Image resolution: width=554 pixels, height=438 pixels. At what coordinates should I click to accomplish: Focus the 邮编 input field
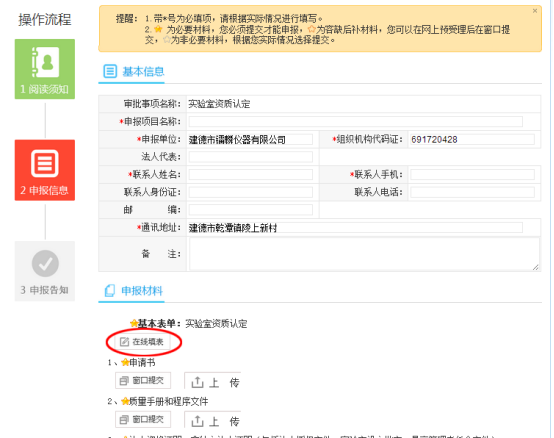click(x=251, y=209)
